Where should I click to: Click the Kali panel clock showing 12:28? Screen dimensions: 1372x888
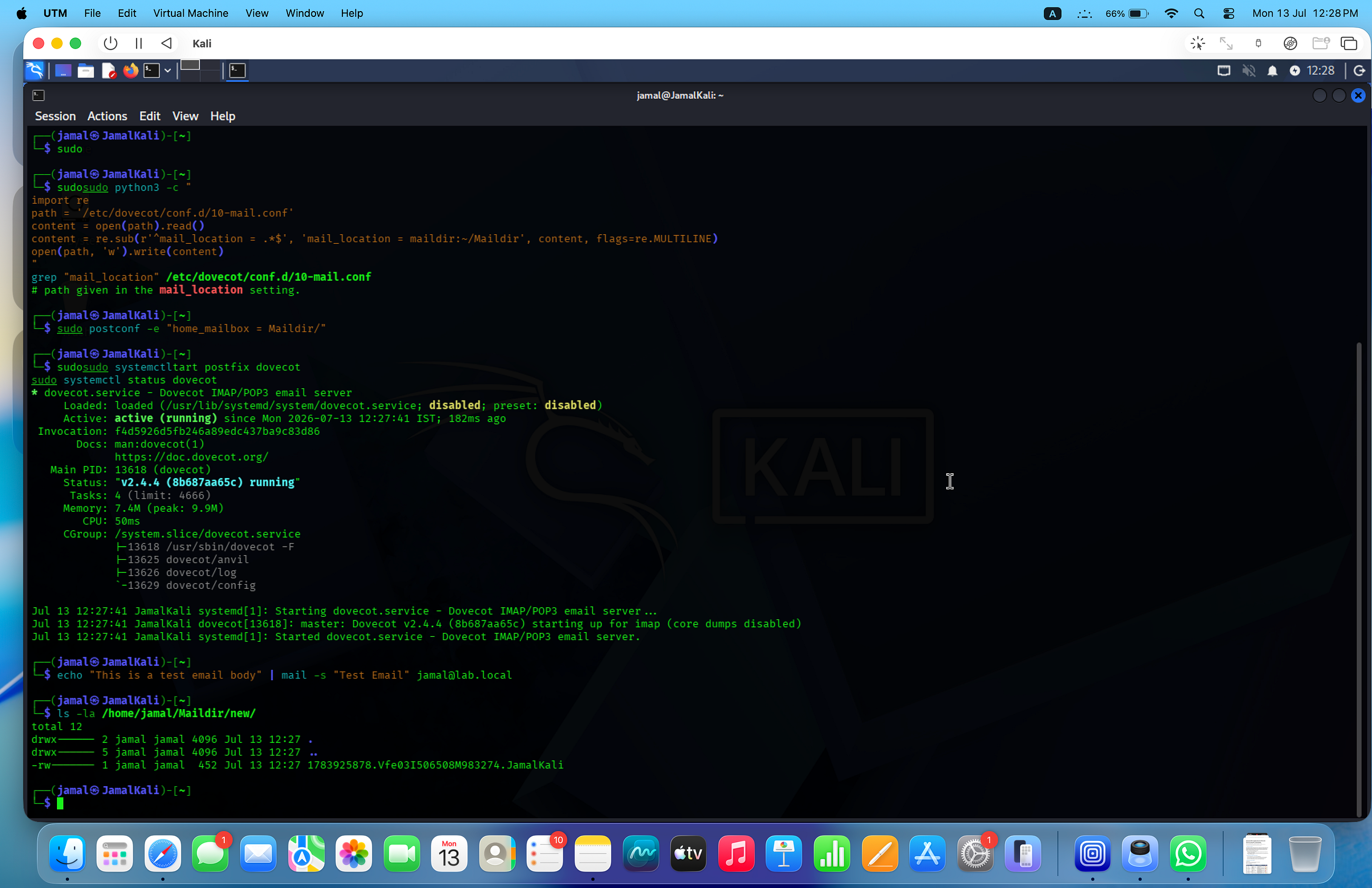pyautogui.click(x=1321, y=70)
